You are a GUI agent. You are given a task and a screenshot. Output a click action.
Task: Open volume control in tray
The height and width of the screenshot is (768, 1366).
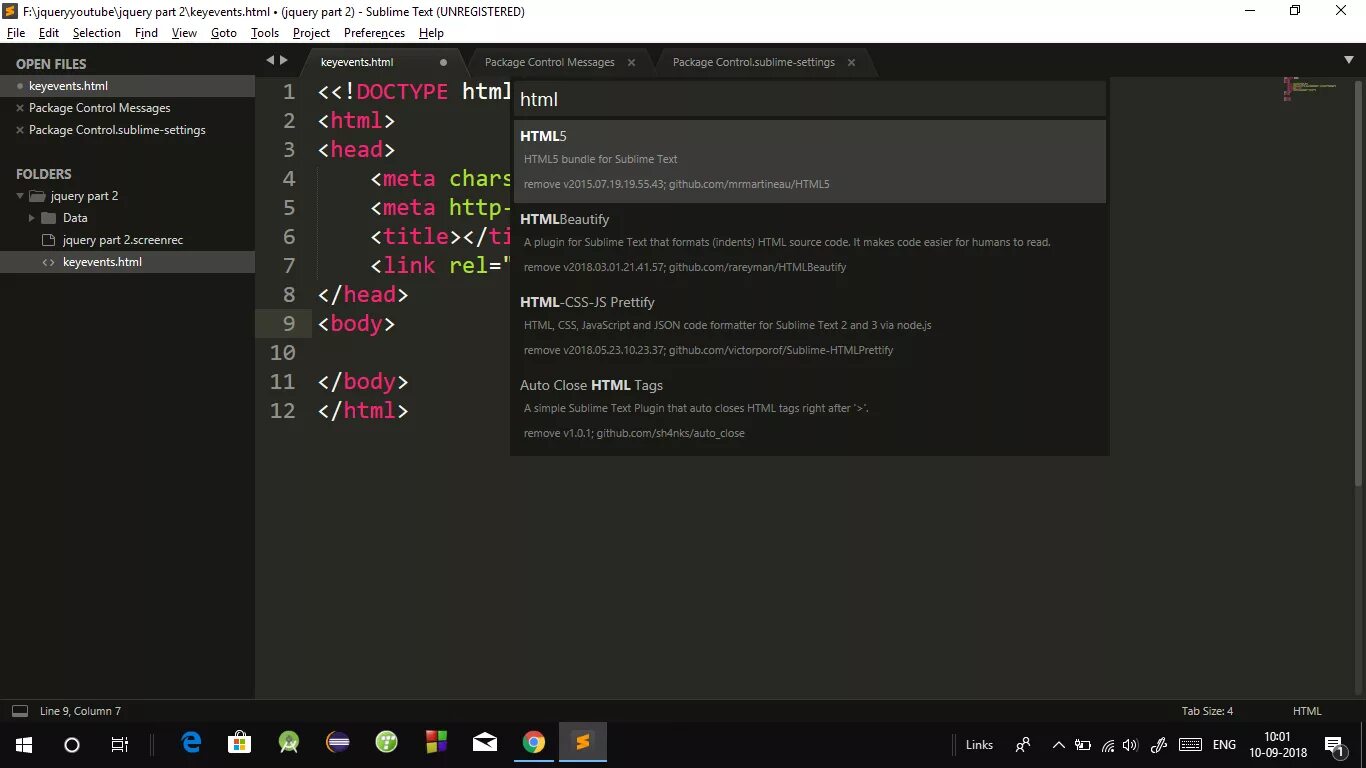pos(1131,744)
